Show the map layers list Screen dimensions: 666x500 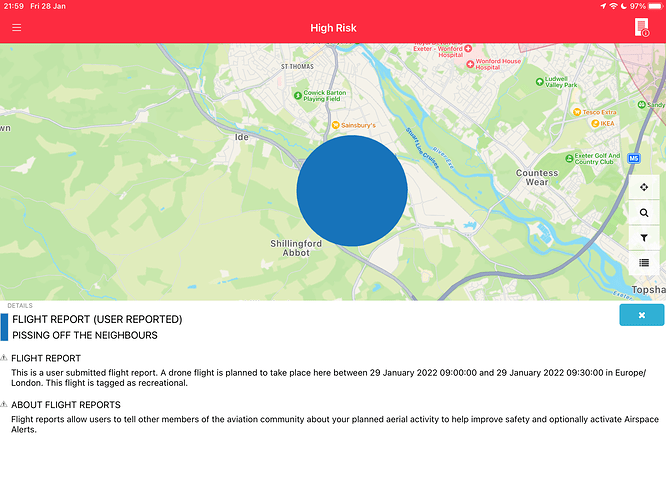(x=644, y=263)
